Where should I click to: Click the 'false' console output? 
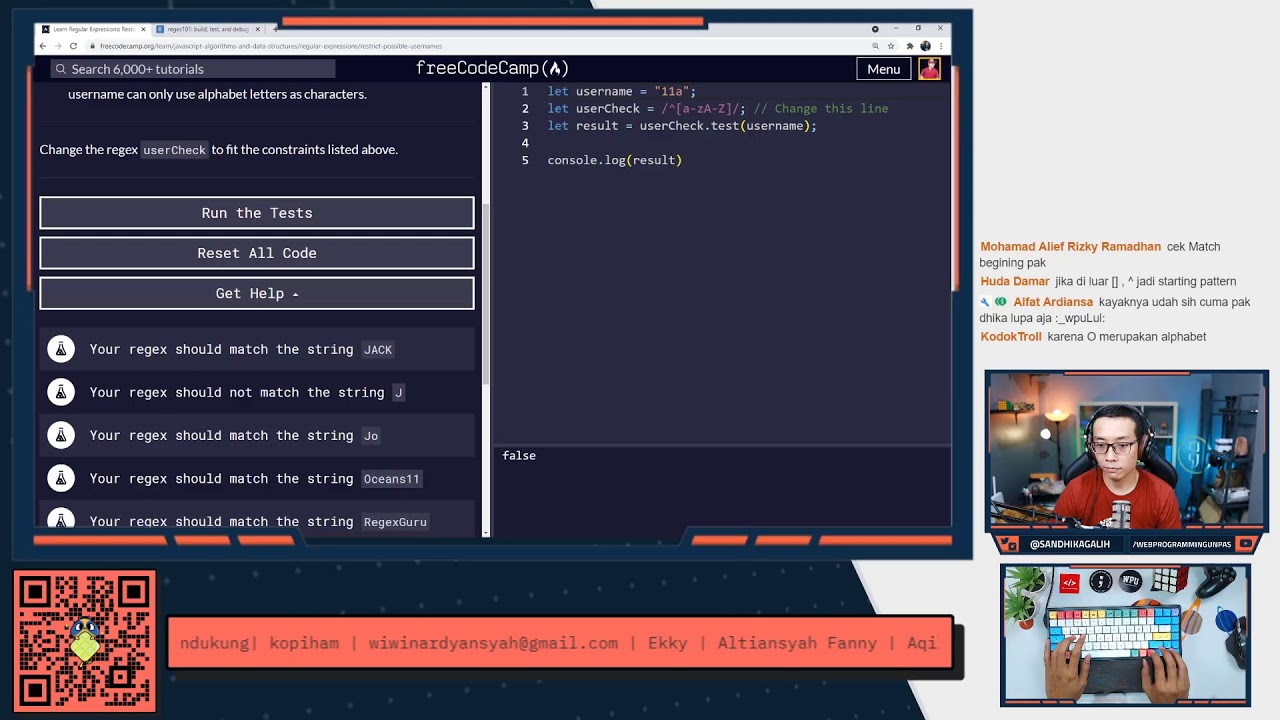point(519,455)
